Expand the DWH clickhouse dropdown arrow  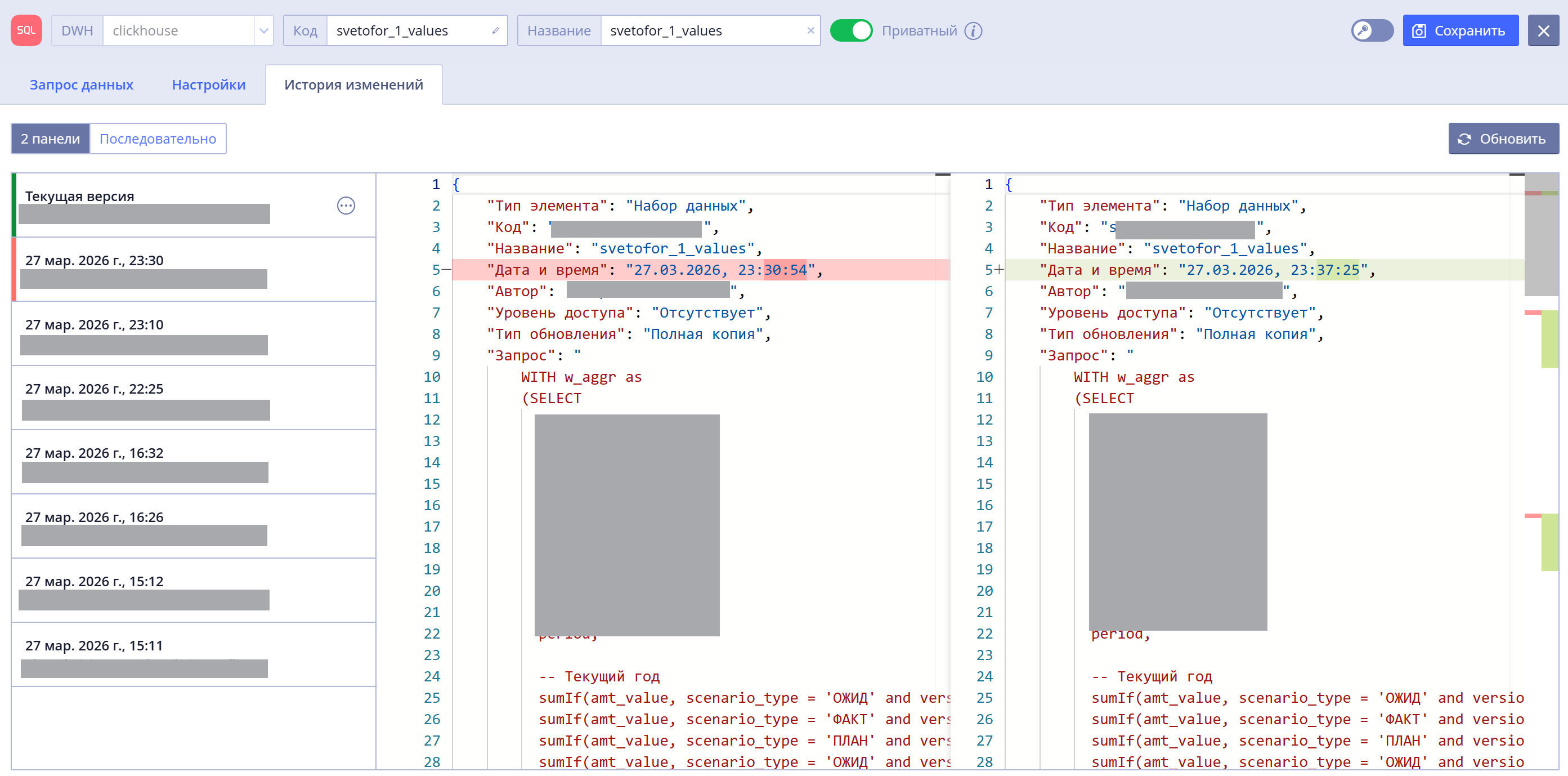[x=263, y=30]
